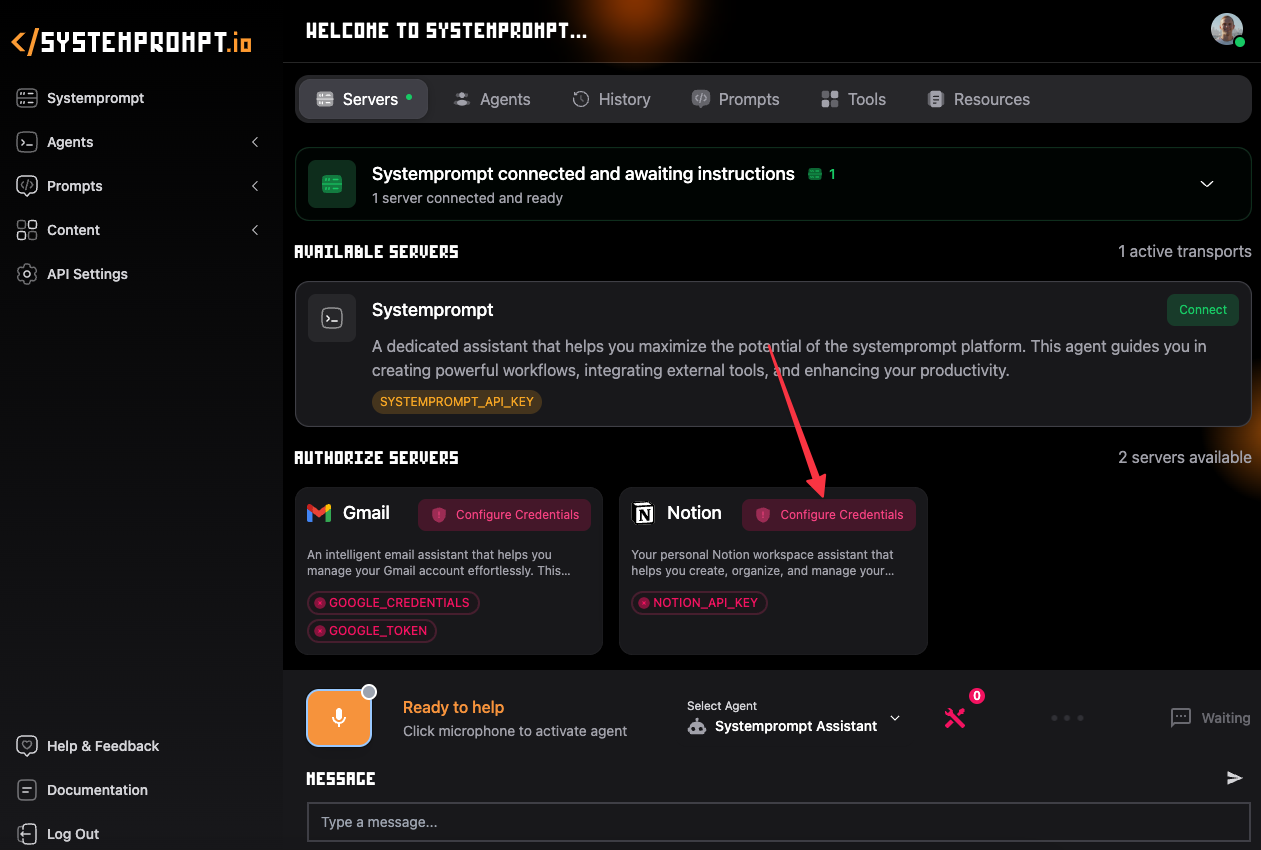1261x850 pixels.
Task: Connect the Systemprompt server
Action: [x=1203, y=310]
